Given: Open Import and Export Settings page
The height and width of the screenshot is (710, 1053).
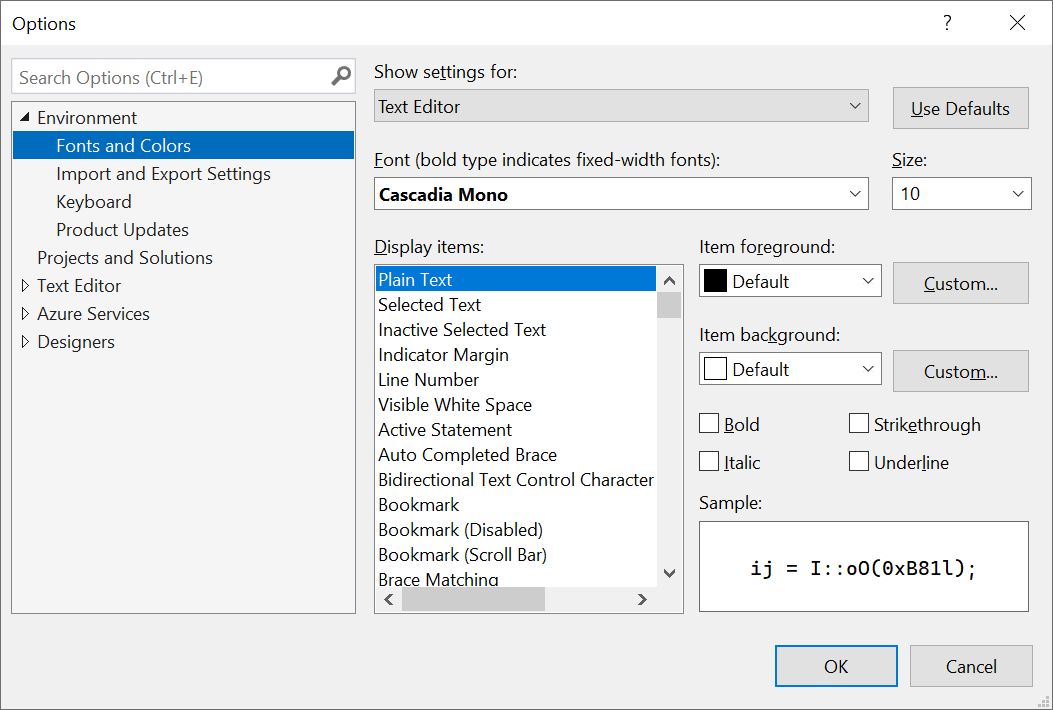Looking at the screenshot, I should [x=163, y=174].
